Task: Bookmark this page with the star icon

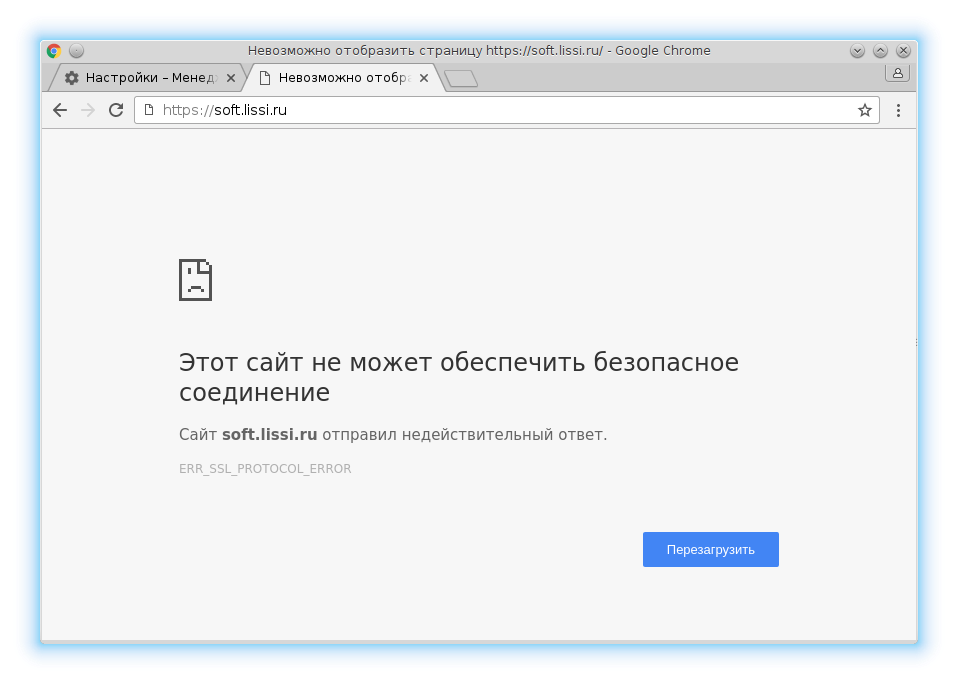Action: [865, 110]
